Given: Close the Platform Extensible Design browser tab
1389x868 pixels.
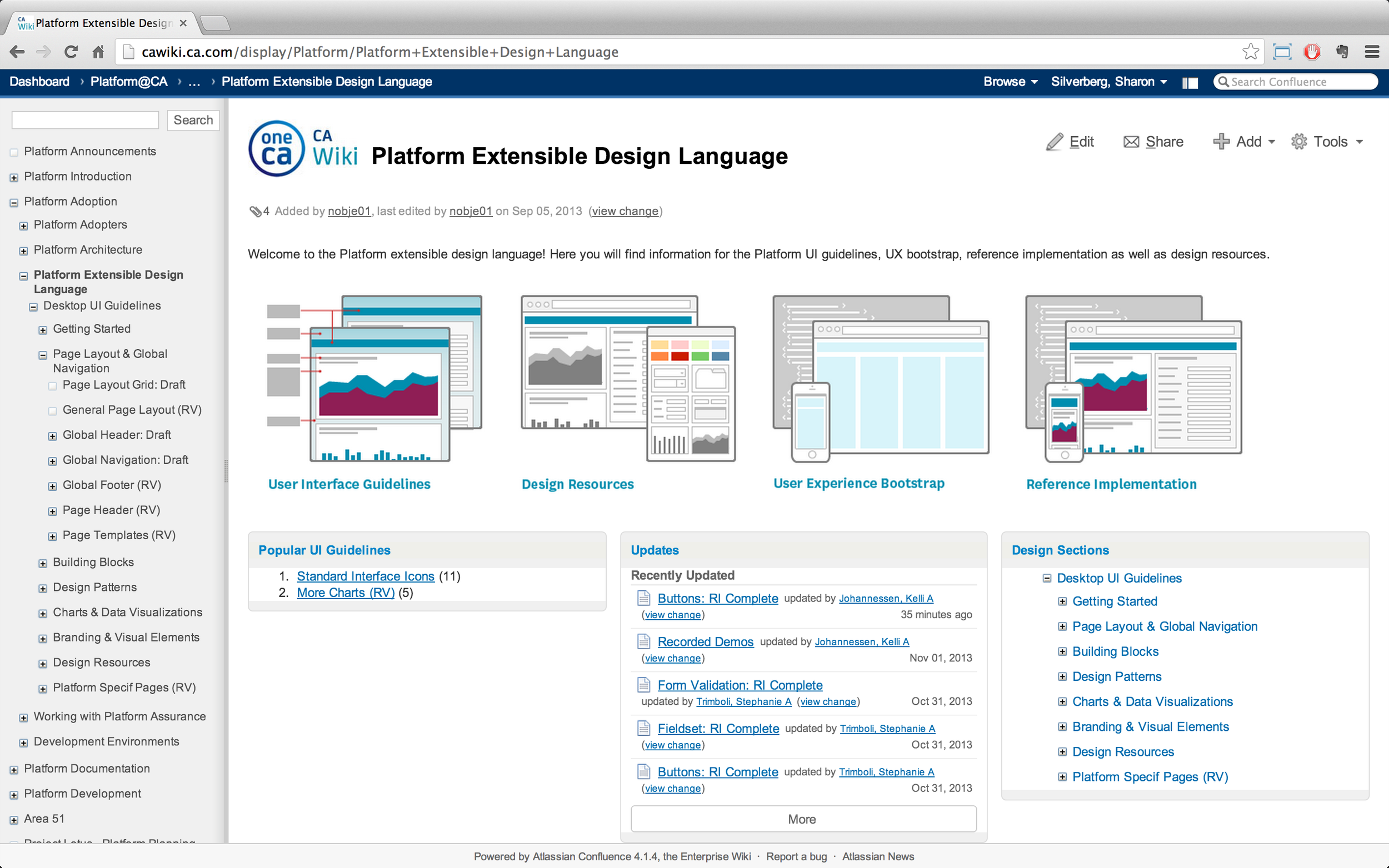Looking at the screenshot, I should tap(183, 23).
